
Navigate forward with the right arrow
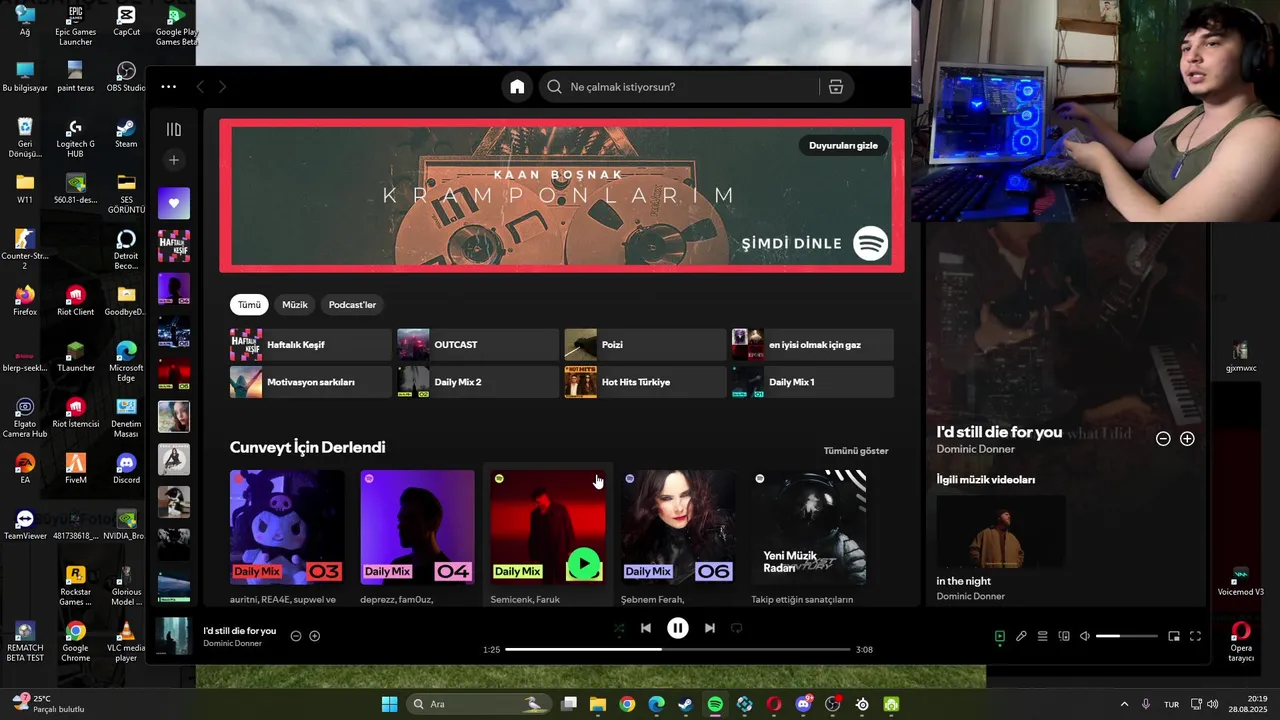coord(222,87)
